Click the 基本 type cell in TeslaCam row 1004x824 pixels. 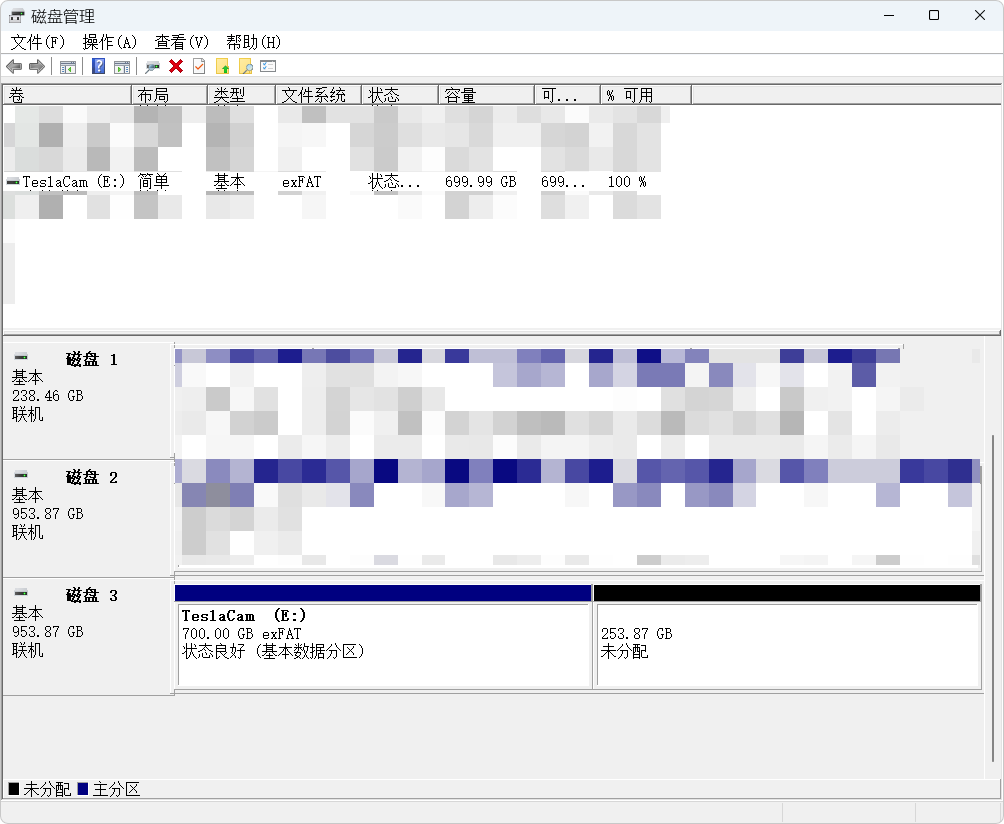coord(229,182)
